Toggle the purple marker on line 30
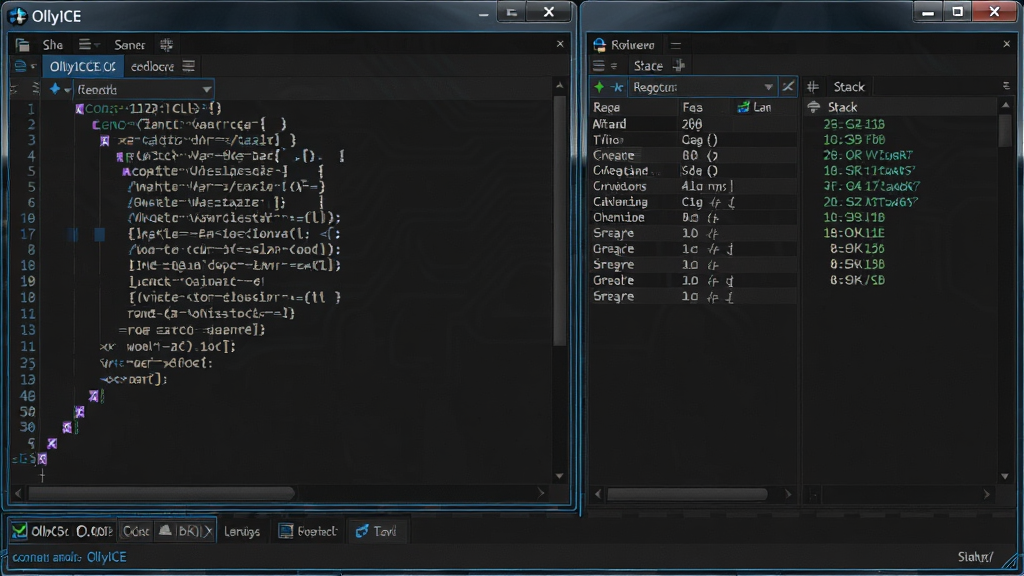 point(67,427)
